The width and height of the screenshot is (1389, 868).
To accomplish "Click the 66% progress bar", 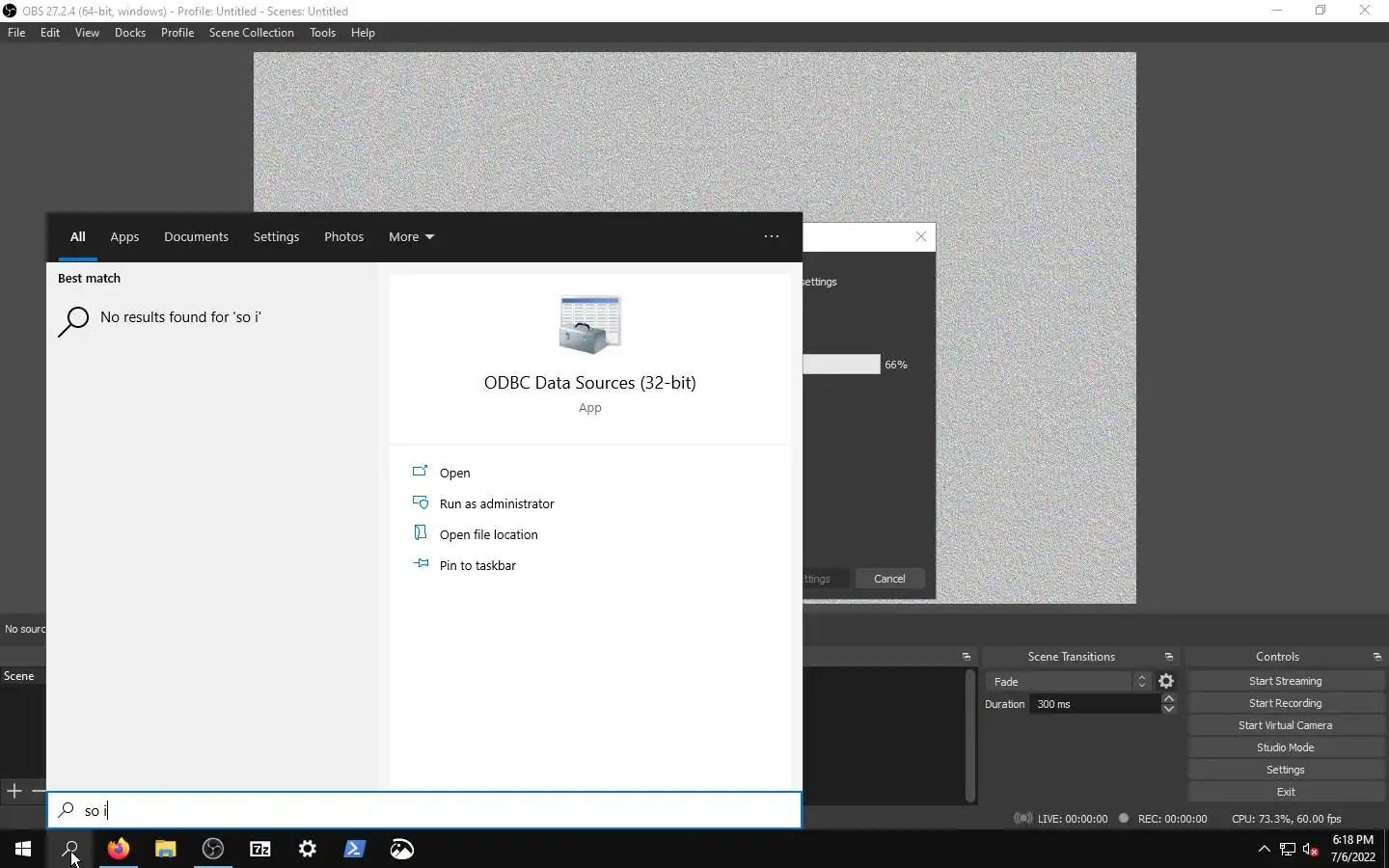I will (x=841, y=365).
